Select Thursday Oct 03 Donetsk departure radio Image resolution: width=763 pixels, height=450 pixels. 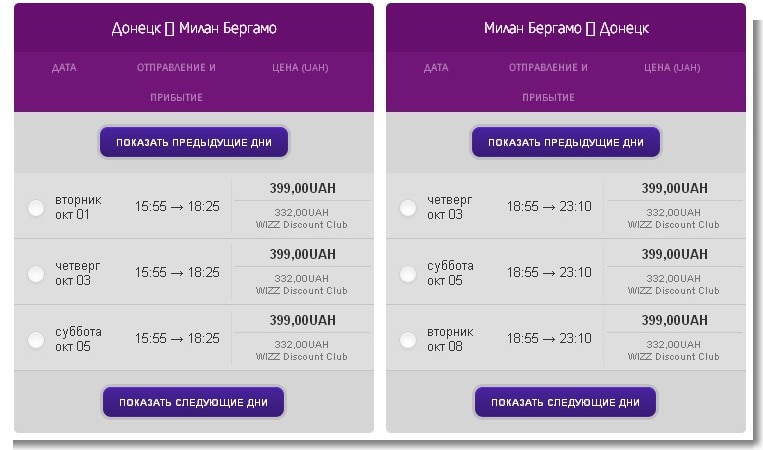point(36,274)
